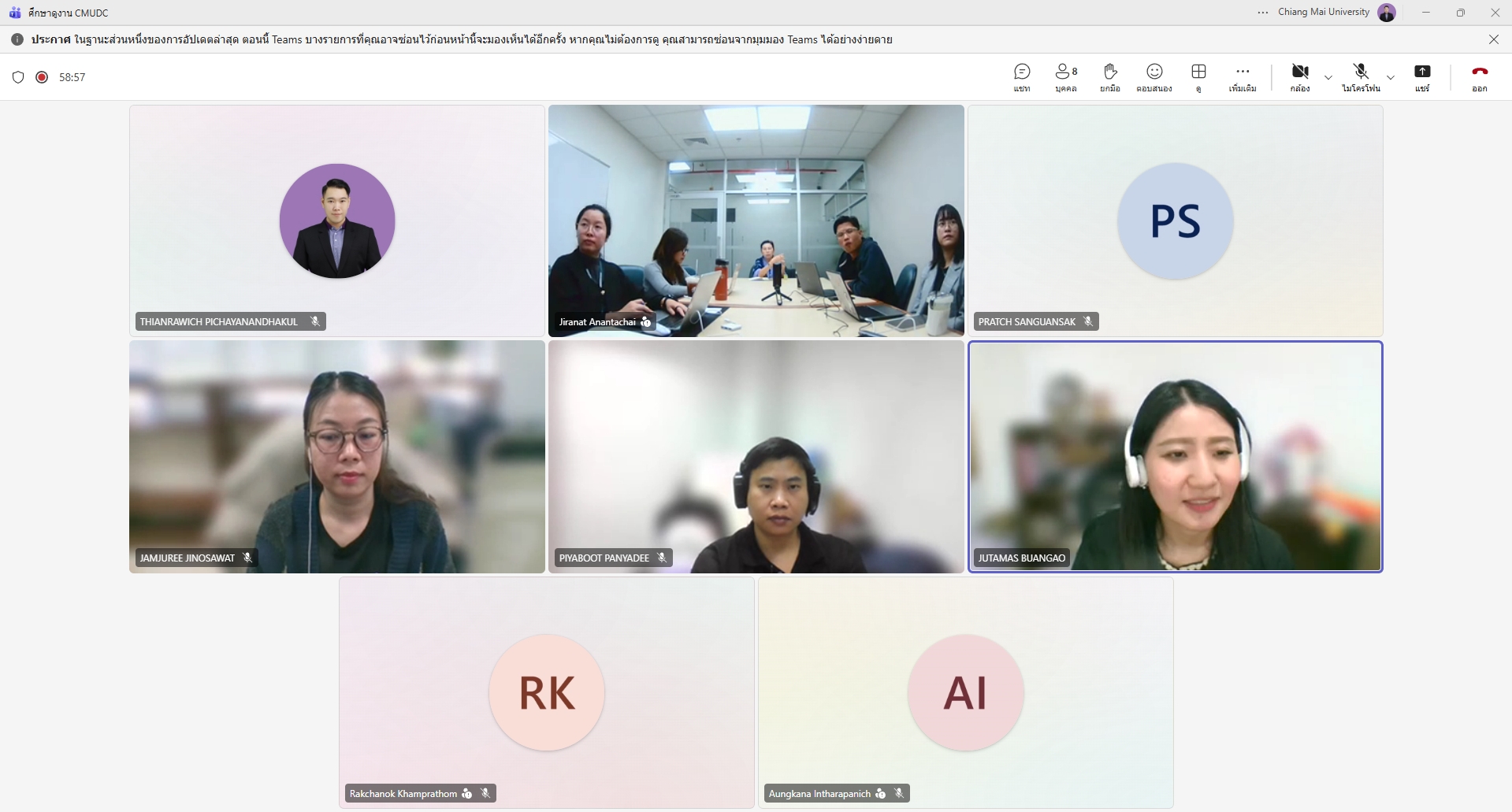The width and height of the screenshot is (1512, 812).
Task: Dismiss the announcement banner
Action: click(x=1493, y=39)
